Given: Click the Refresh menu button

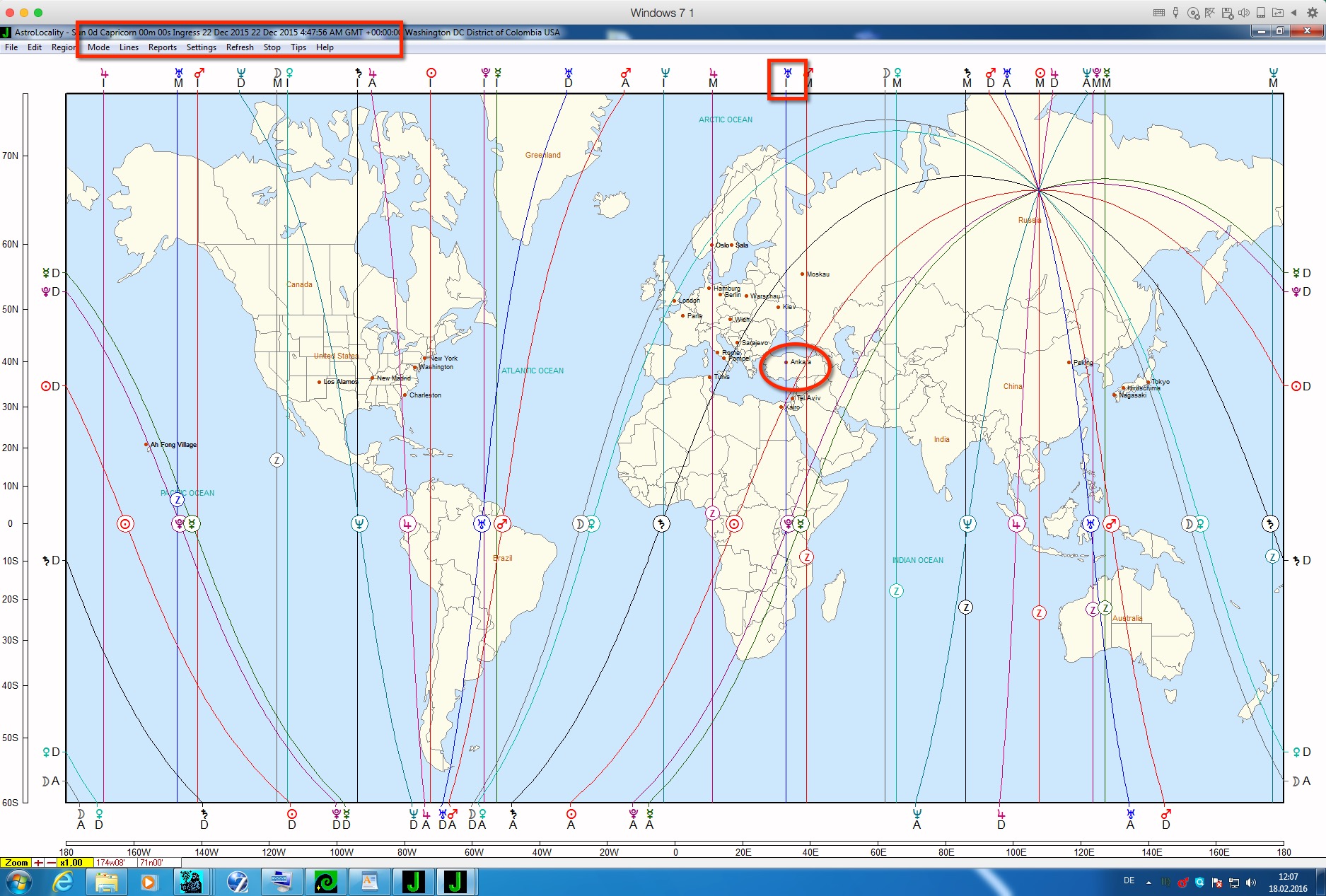Looking at the screenshot, I should pos(240,47).
